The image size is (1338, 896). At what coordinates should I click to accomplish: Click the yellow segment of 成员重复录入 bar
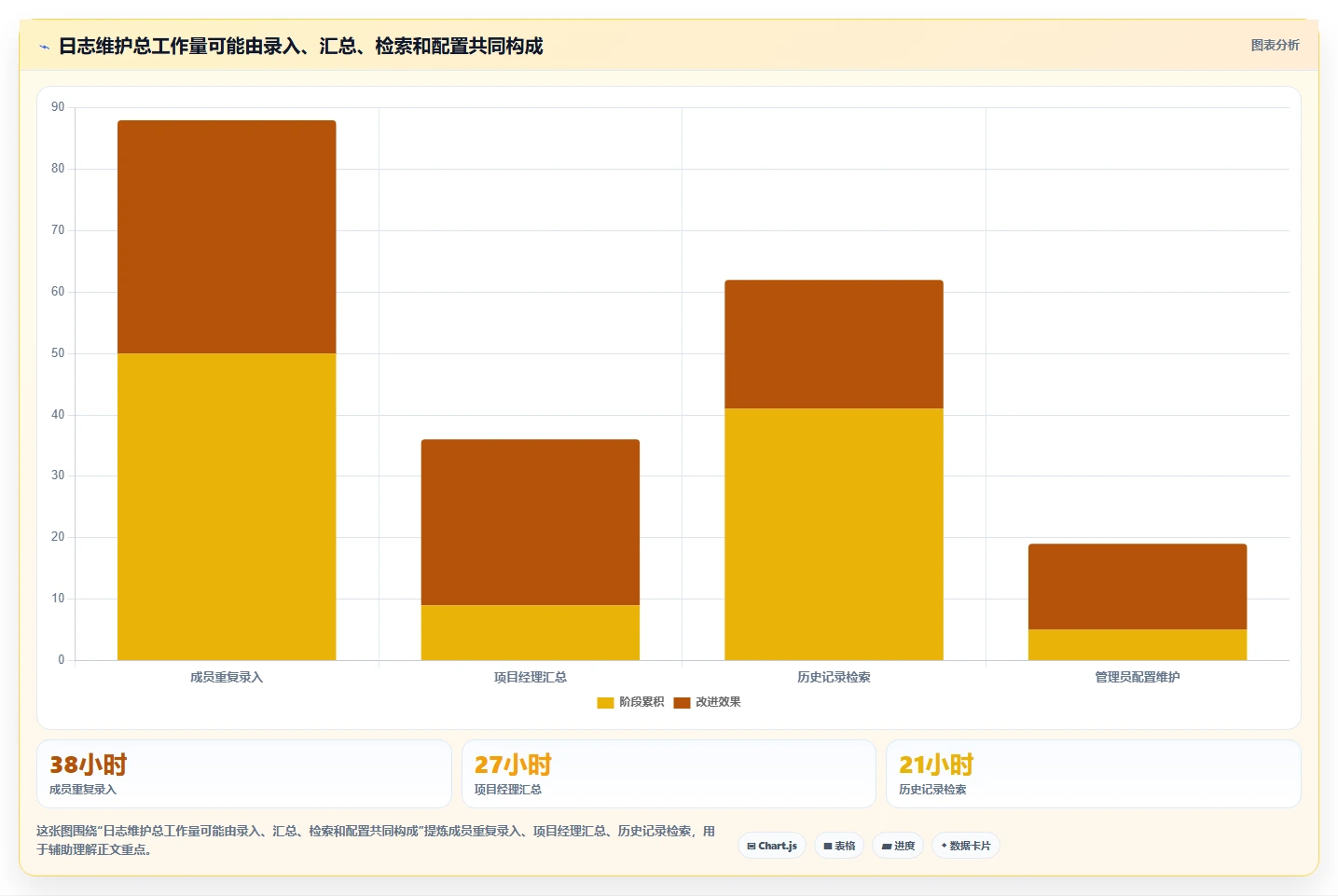[x=227, y=506]
